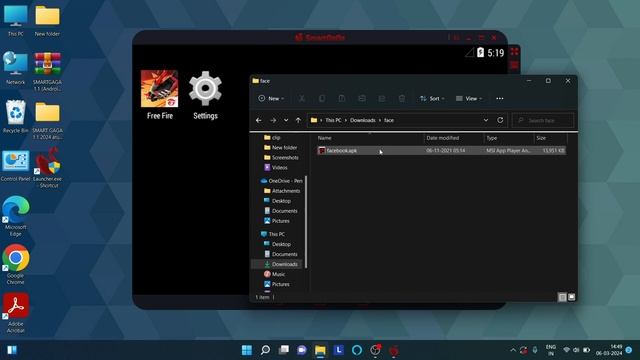The height and width of the screenshot is (360, 640).
Task: Open the Android Settings gear in the emulator
Action: (x=205, y=89)
